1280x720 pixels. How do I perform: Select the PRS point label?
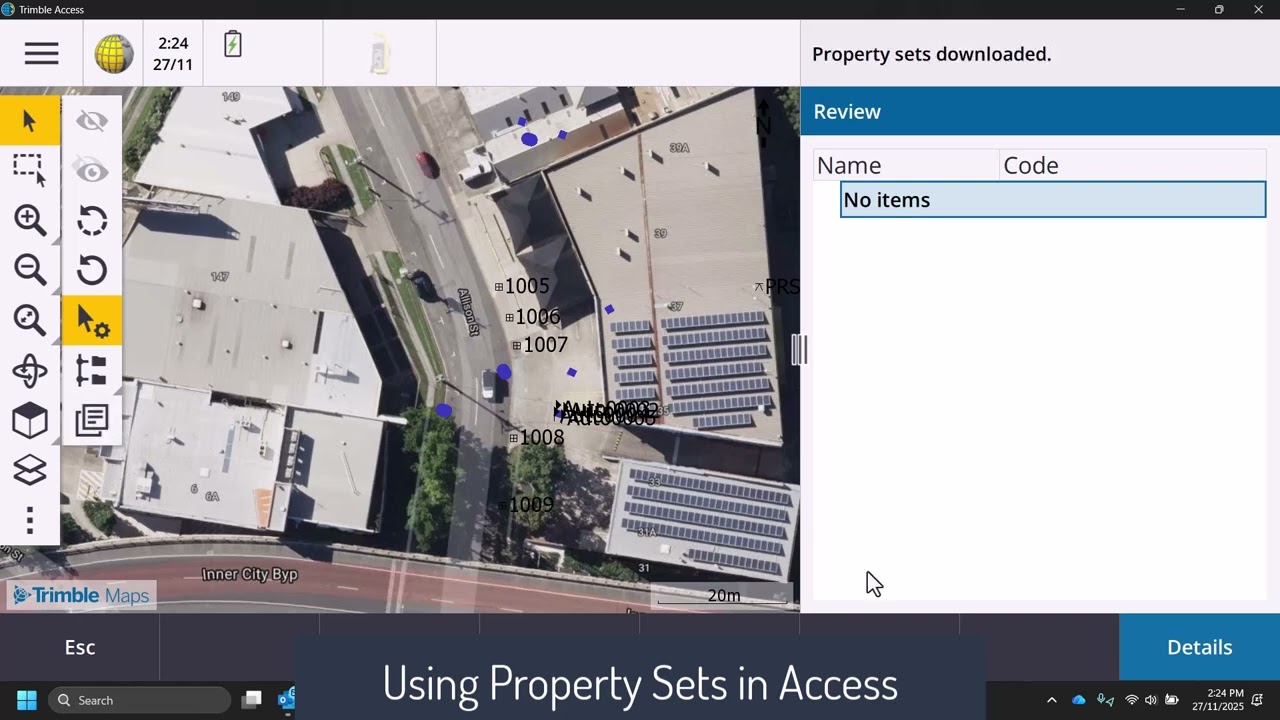777,287
